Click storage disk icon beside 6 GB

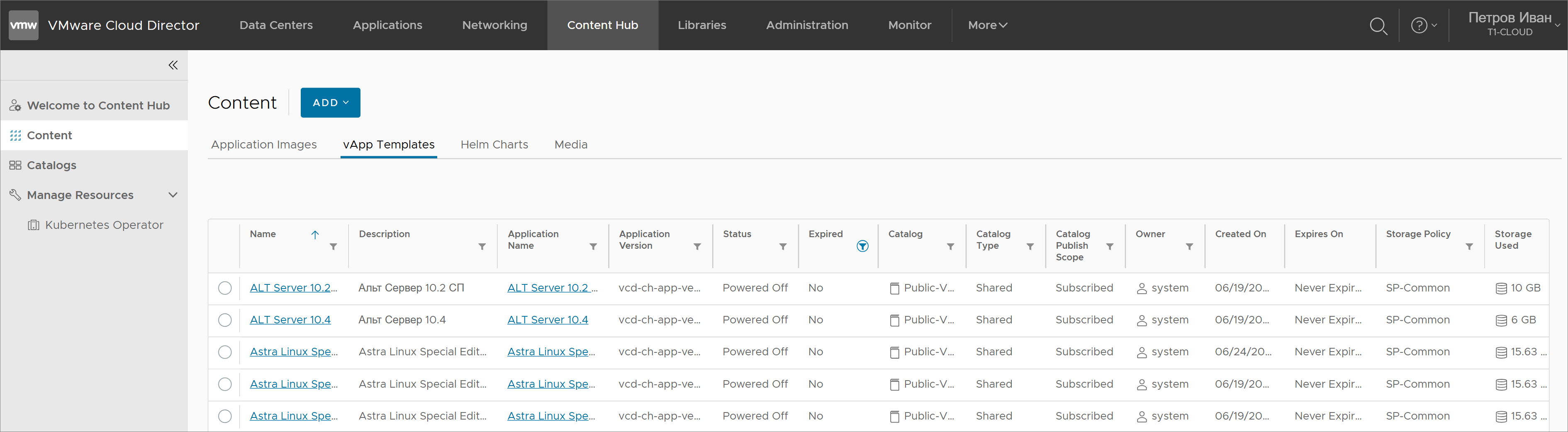click(x=1501, y=320)
